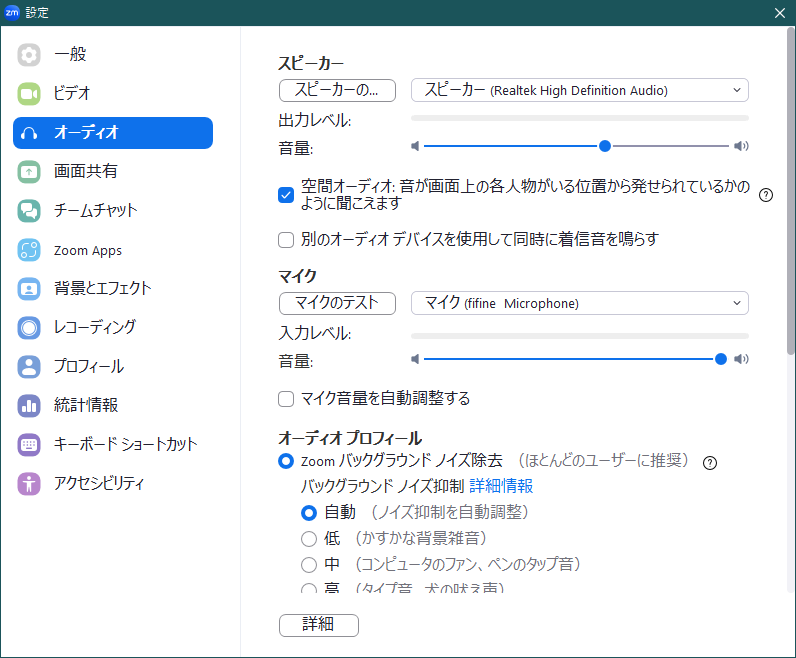Click the マイク section heading
Viewport: 796px width, 658px height.
(297, 276)
